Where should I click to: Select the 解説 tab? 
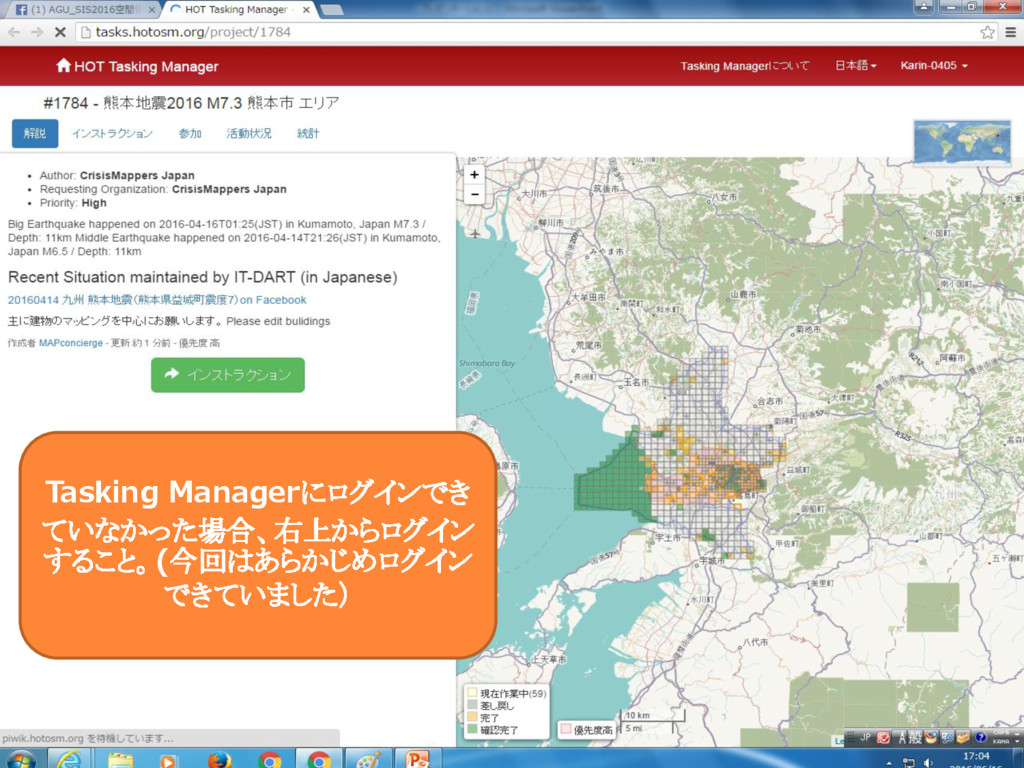coord(35,133)
